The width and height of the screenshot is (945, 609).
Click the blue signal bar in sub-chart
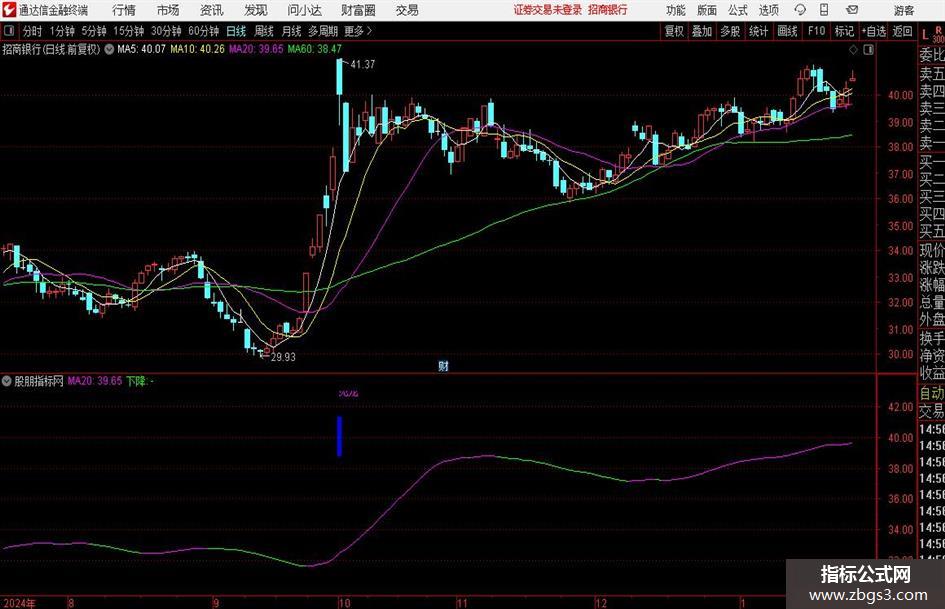coord(339,436)
